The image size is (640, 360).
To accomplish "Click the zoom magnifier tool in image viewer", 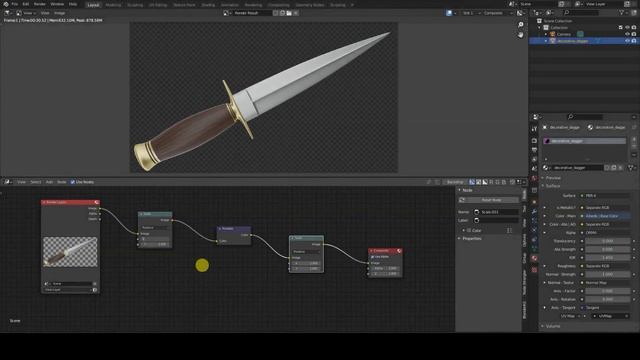I will pyautogui.click(x=520, y=25).
